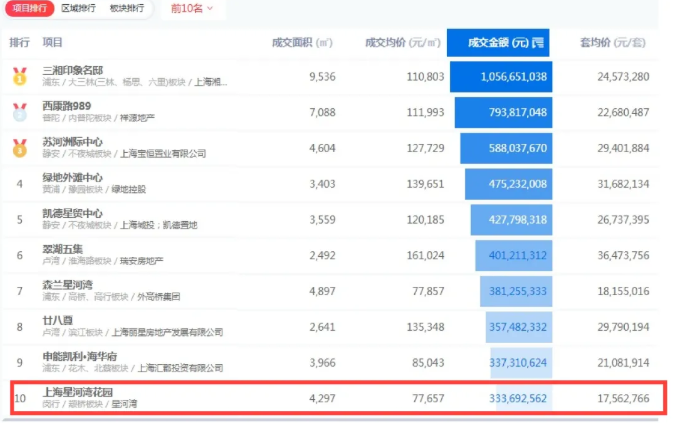Viewport: 673px width, 427px height.
Task: Click average price 85,043
Action: 428,363
